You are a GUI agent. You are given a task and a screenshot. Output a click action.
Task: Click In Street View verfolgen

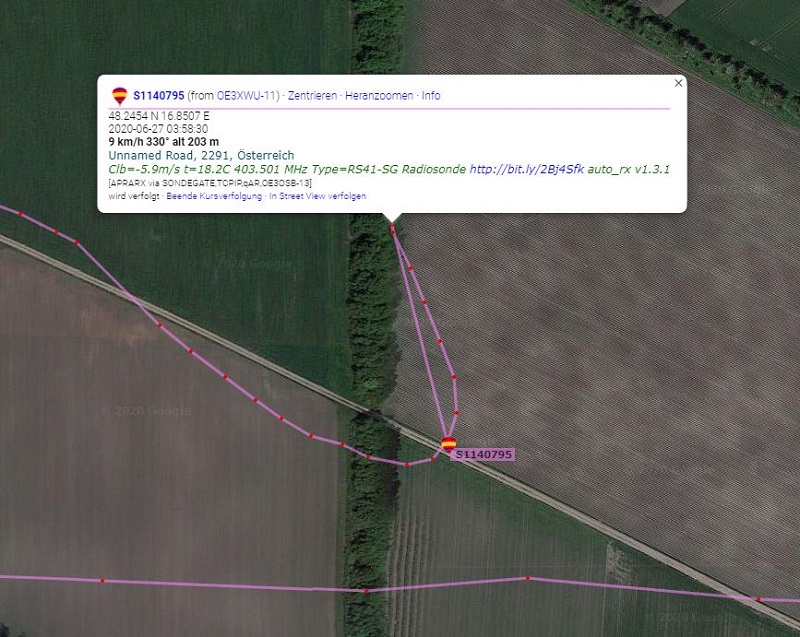pyautogui.click(x=317, y=196)
